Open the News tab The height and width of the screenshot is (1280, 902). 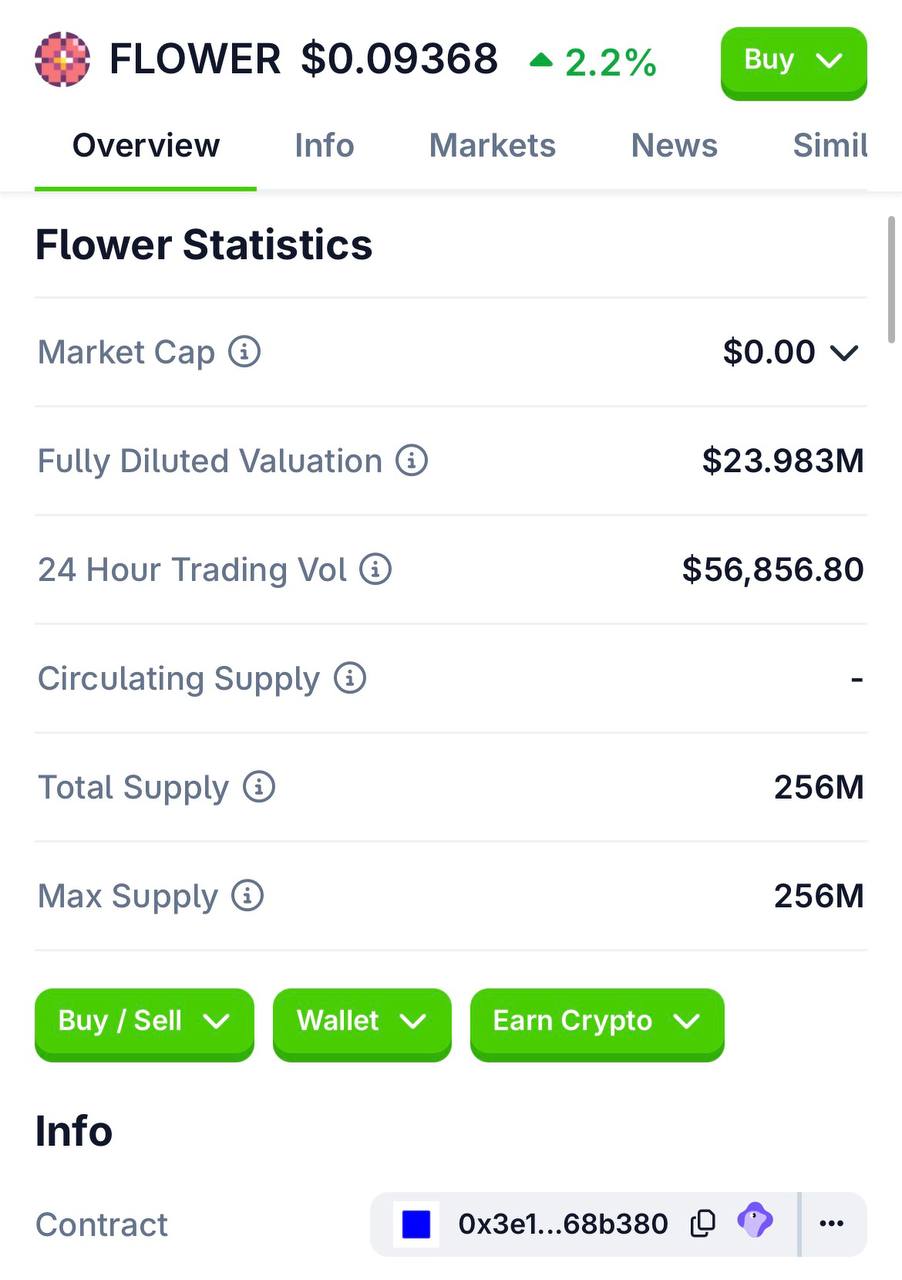(674, 146)
